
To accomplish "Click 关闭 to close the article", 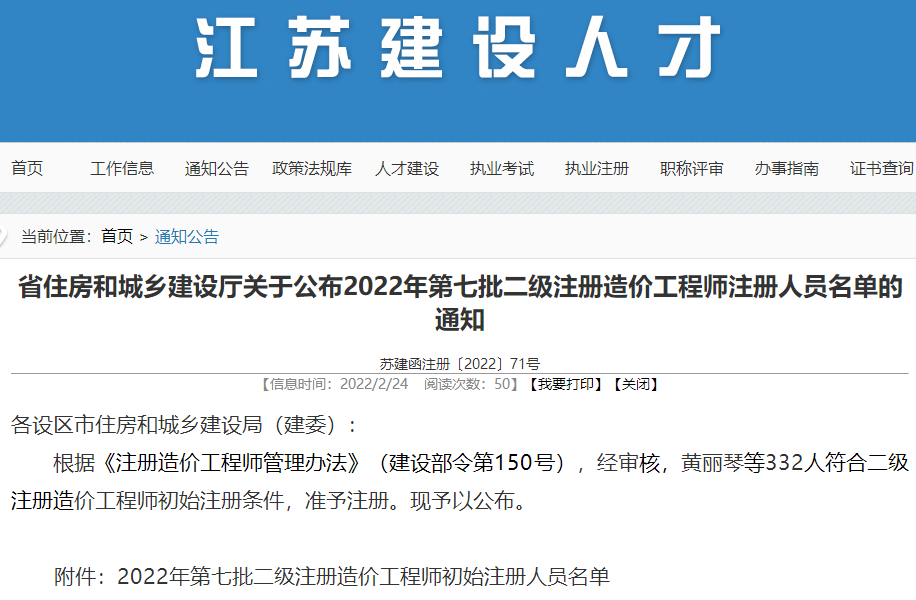I will pyautogui.click(x=637, y=384).
